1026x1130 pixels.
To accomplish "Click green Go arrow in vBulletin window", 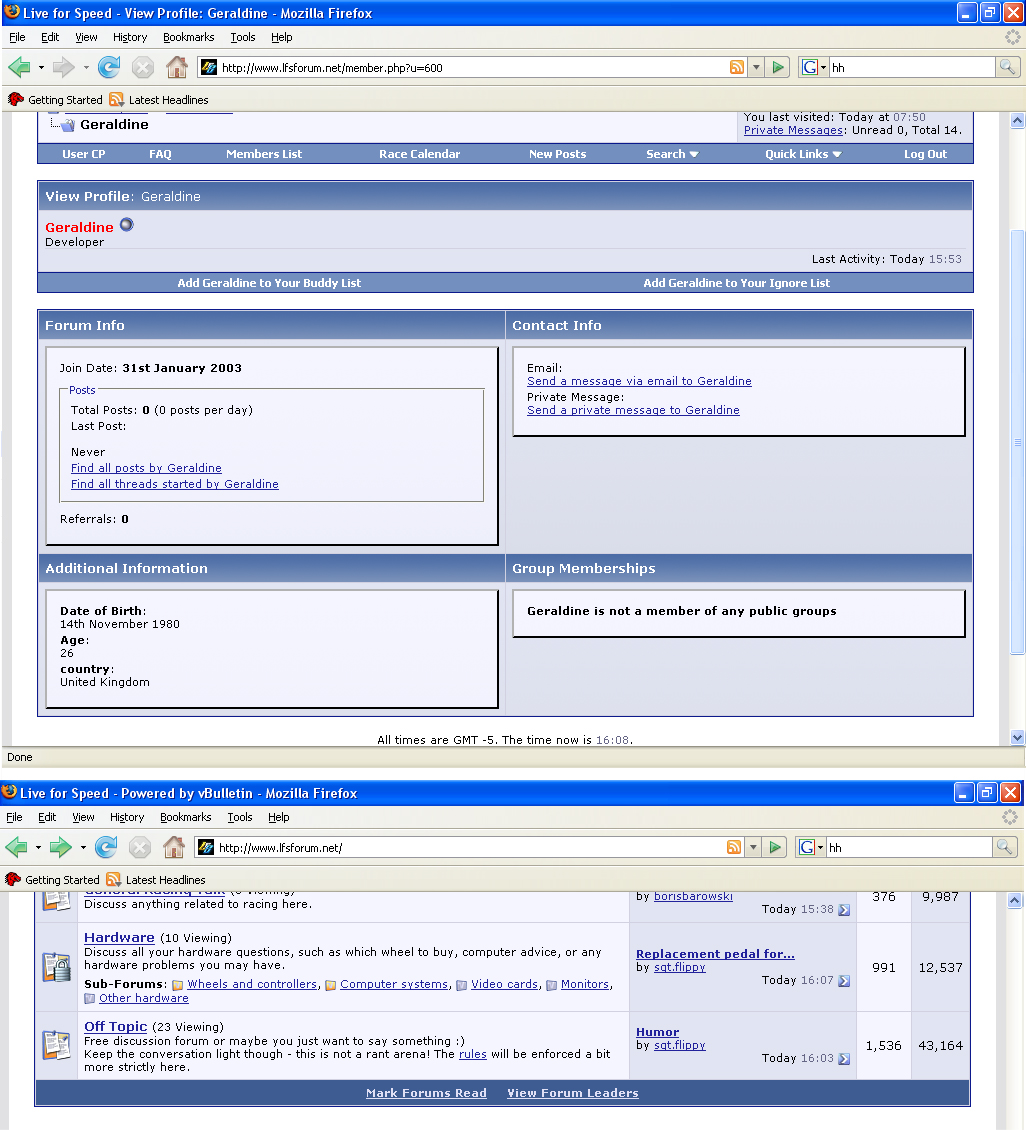I will coord(775,848).
